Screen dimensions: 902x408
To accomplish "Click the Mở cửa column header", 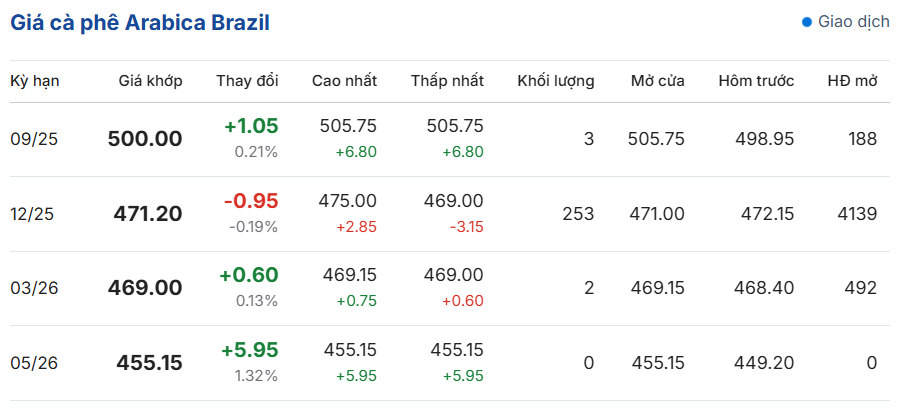I will click(658, 81).
